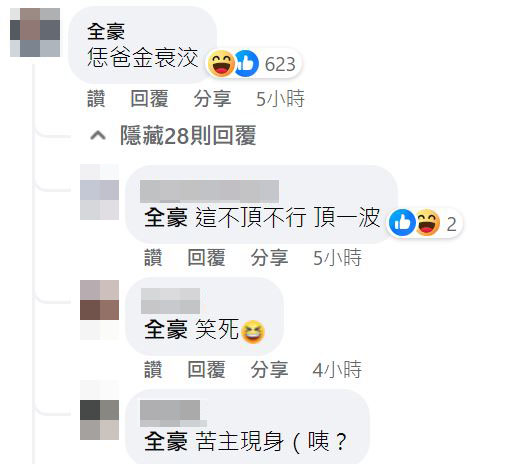The image size is (527, 464).
Task: Open the reaction count 2 on the first reply
Action: pos(451,224)
